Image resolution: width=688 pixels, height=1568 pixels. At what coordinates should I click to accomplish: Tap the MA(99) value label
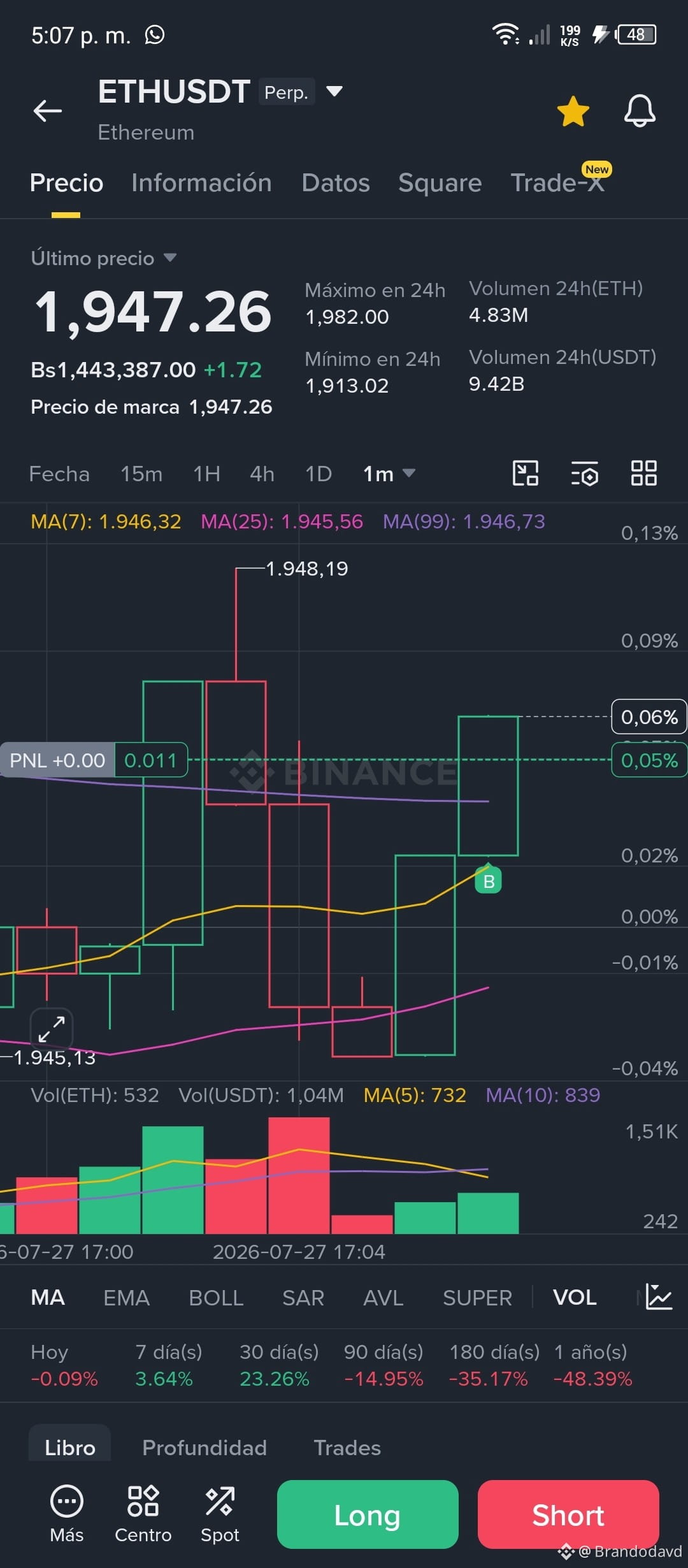[464, 522]
